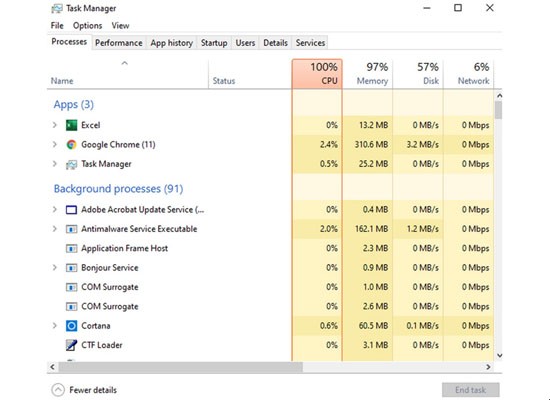
Task: Click the Excel app icon
Action: coord(71,125)
